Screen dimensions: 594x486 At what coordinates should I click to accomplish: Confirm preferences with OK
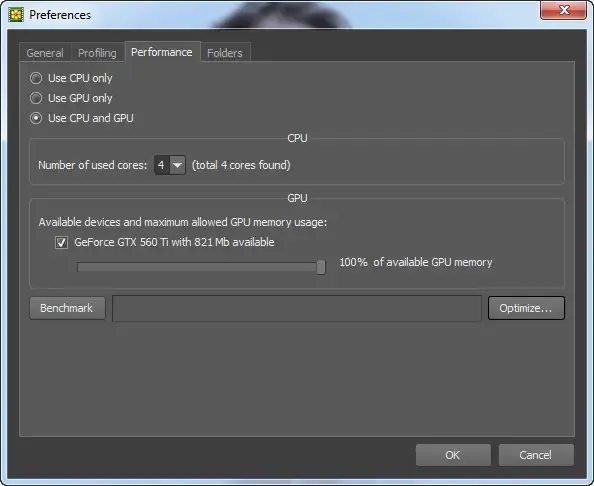[453, 455]
